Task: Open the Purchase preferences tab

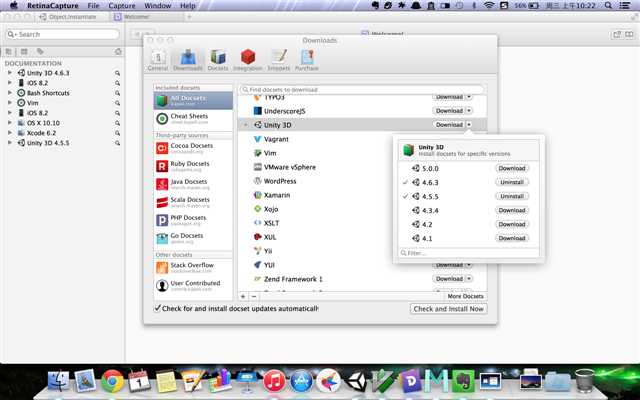Action: [x=307, y=60]
